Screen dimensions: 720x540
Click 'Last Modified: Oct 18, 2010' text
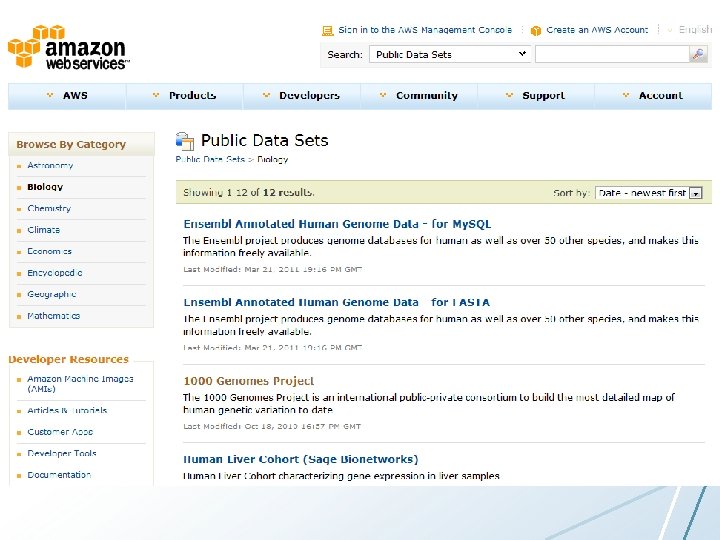pos(272,426)
